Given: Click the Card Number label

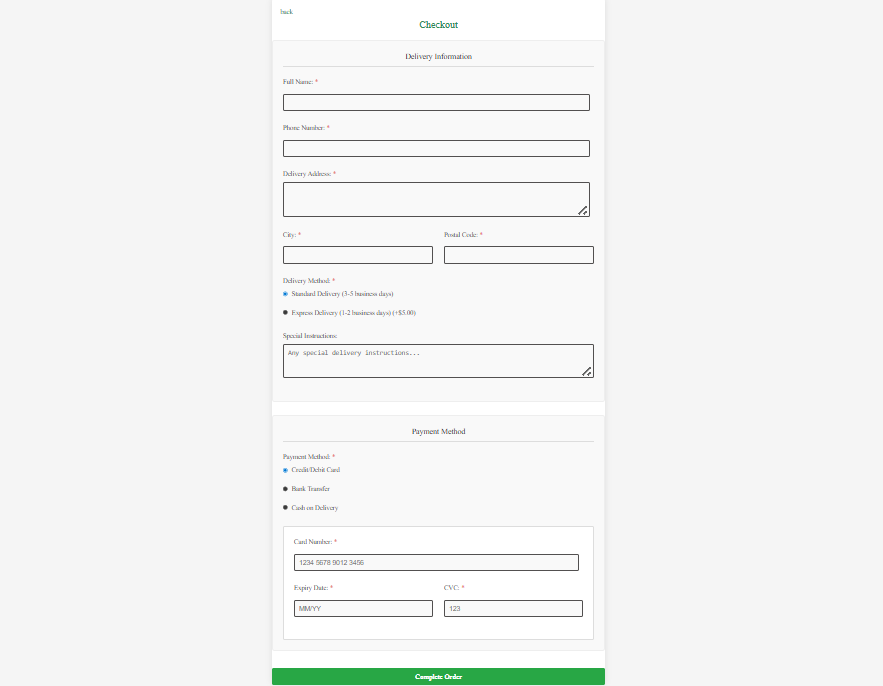Looking at the screenshot, I should (x=313, y=542).
